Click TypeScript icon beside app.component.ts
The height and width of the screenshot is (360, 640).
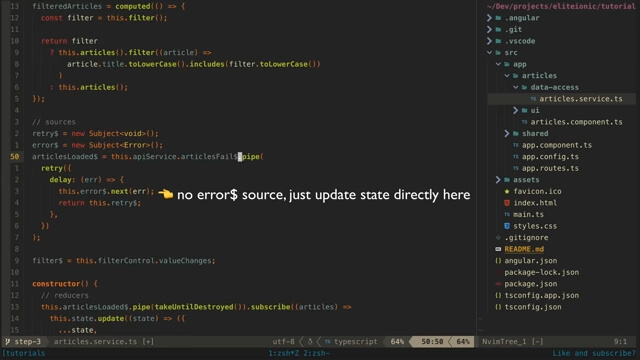point(516,145)
